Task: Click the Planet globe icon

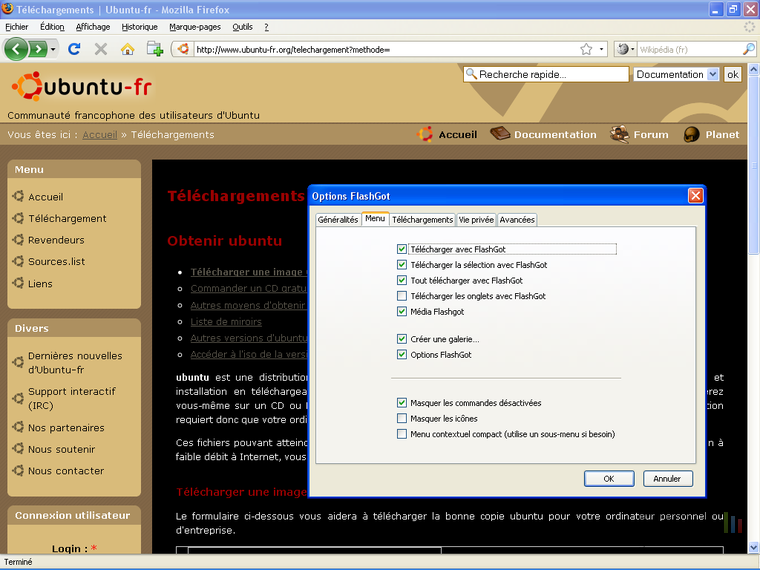Action: click(x=691, y=134)
